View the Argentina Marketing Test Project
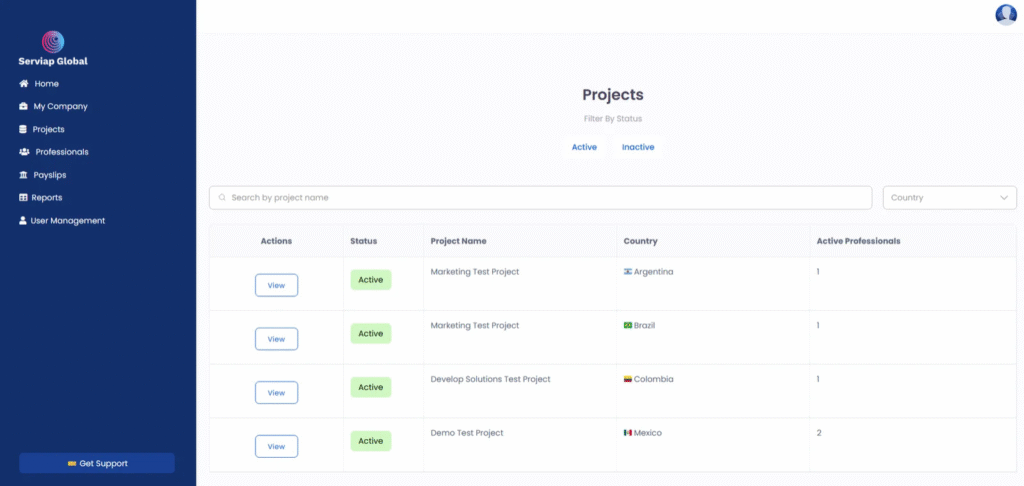Screen dimensions: 1024x486 click(x=276, y=285)
